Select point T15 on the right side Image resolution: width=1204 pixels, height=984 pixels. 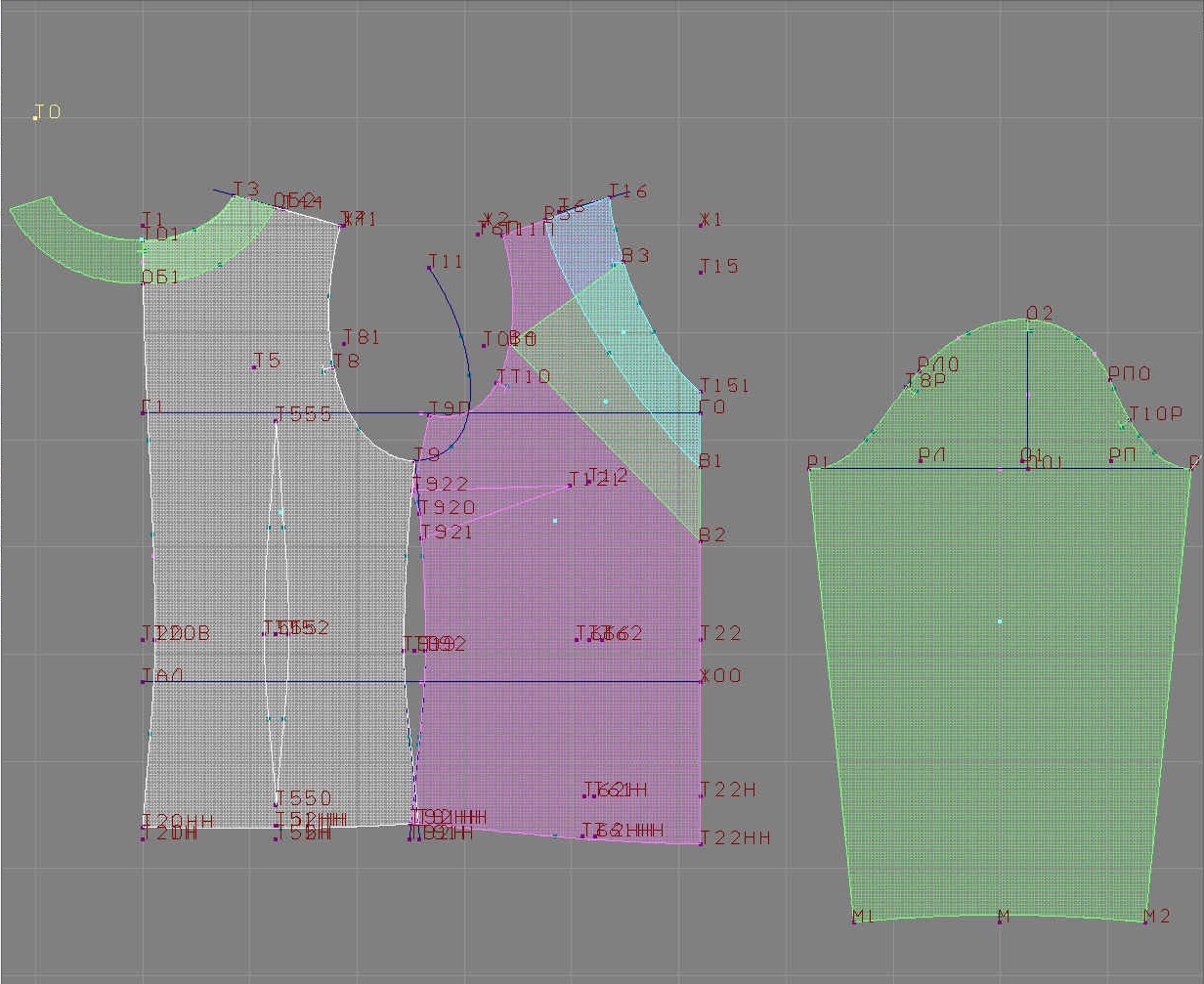702,272
